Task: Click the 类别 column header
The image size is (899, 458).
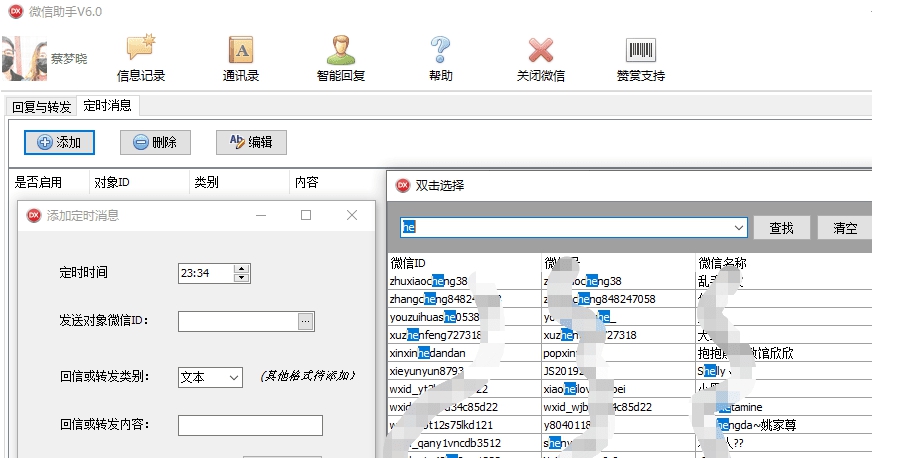Action: (239, 182)
